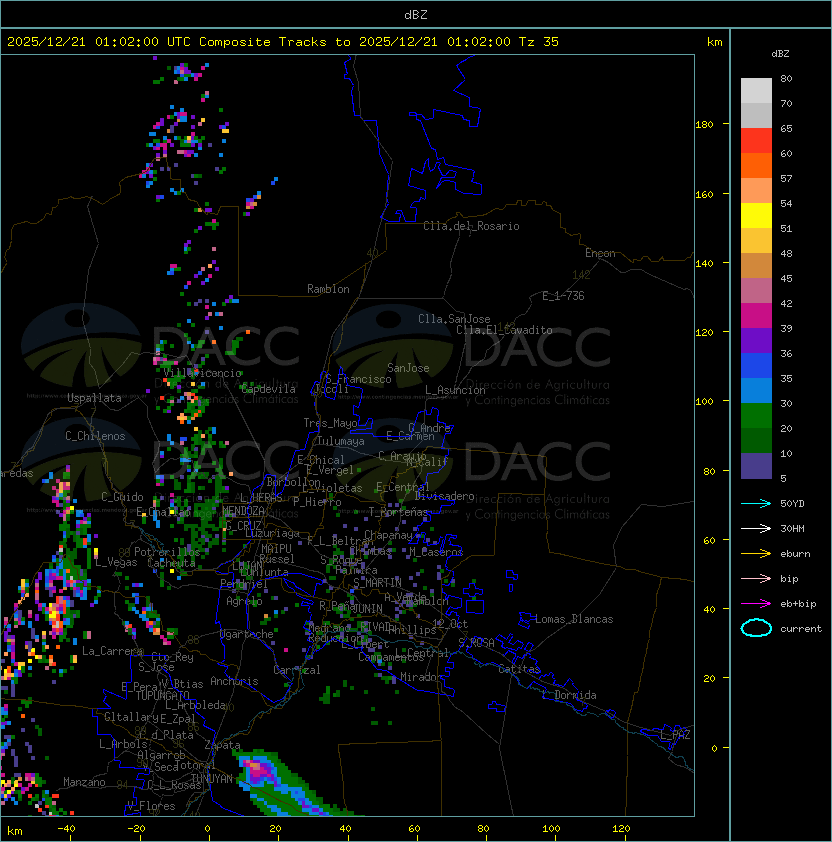Screen dimensions: 832x842
Task: Click the Composite Tracks timestamp header text
Action: [283, 42]
